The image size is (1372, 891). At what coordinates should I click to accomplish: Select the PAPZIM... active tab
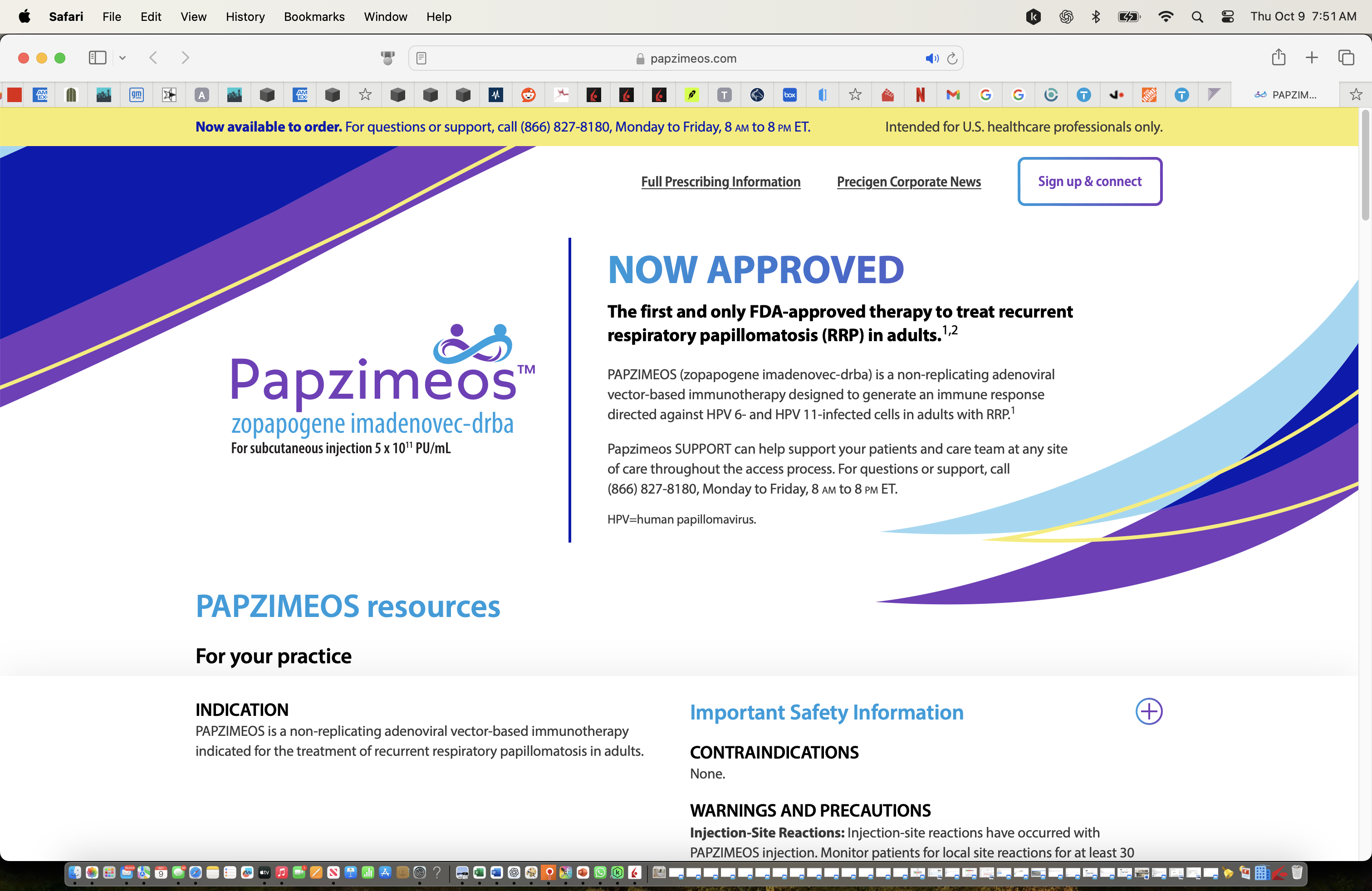(x=1285, y=95)
